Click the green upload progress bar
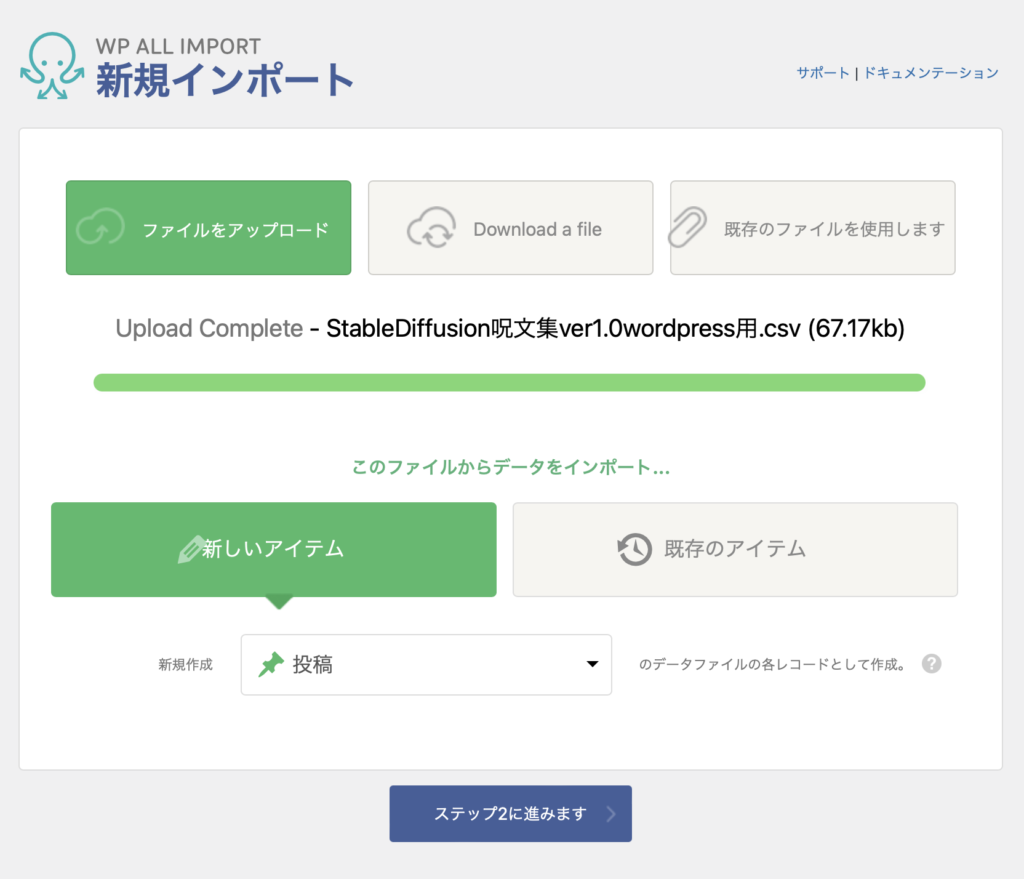Viewport: 1024px width, 879px height. click(x=509, y=382)
